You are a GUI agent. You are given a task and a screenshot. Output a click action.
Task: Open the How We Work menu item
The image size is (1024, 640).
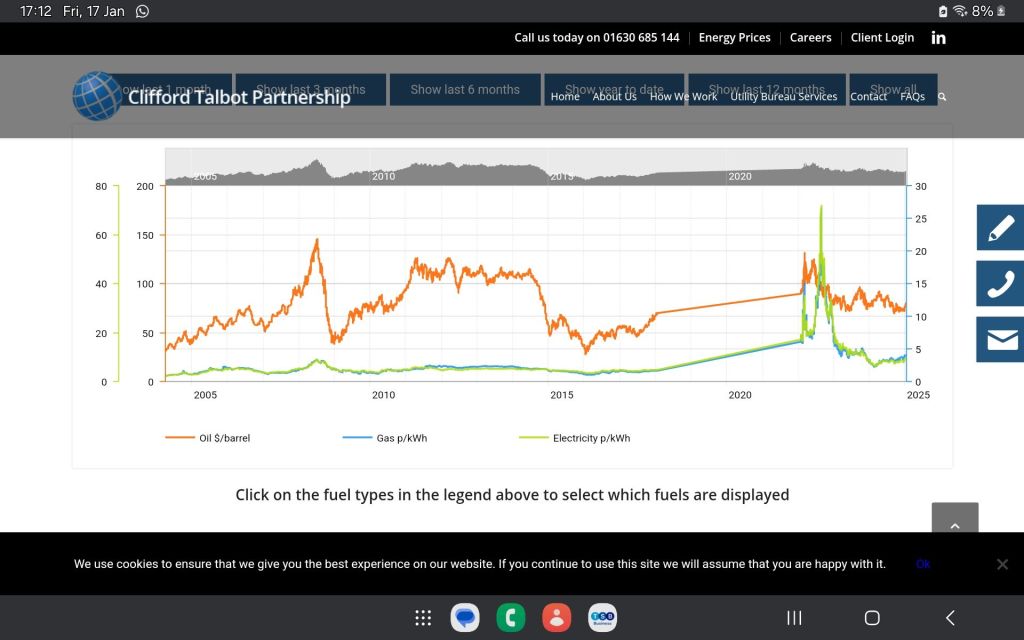[x=683, y=97]
